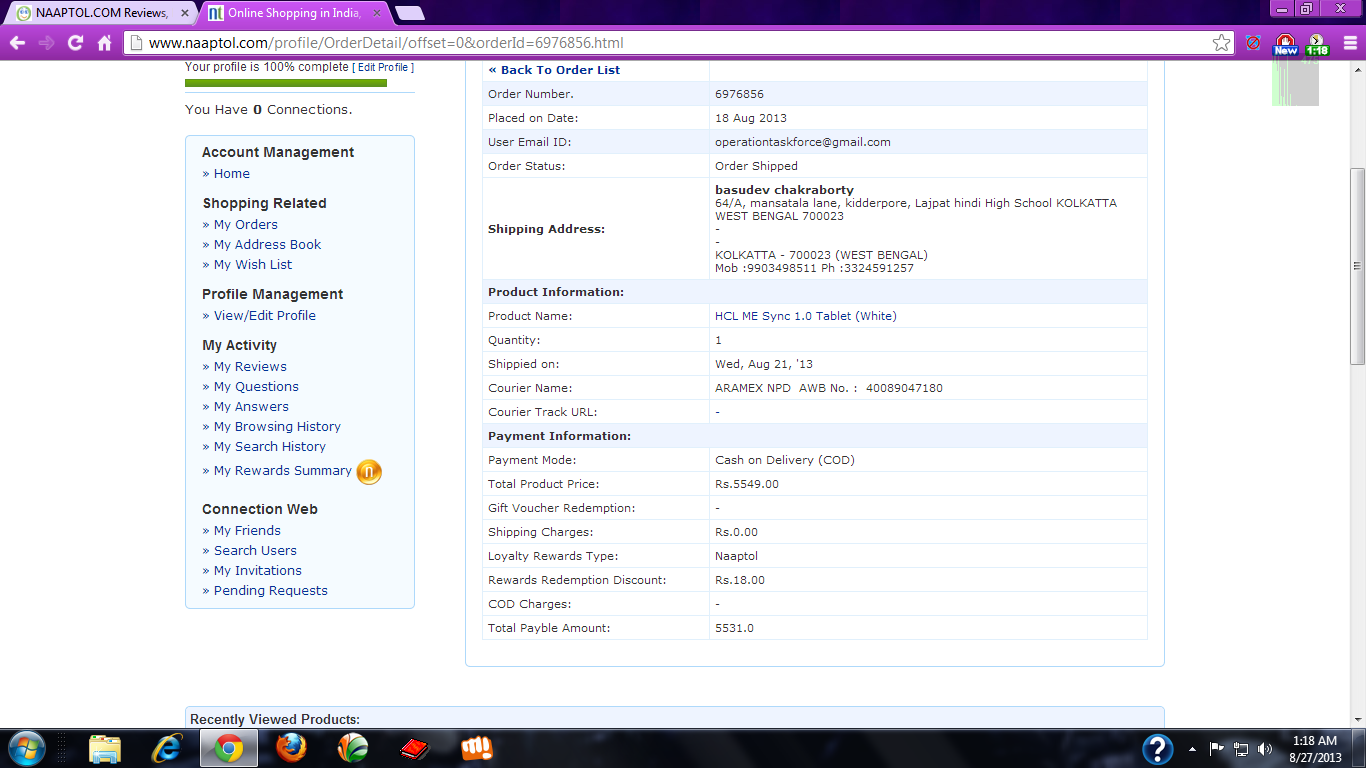Open My Answers link
Screen dimensions: 1366x768
(251, 407)
